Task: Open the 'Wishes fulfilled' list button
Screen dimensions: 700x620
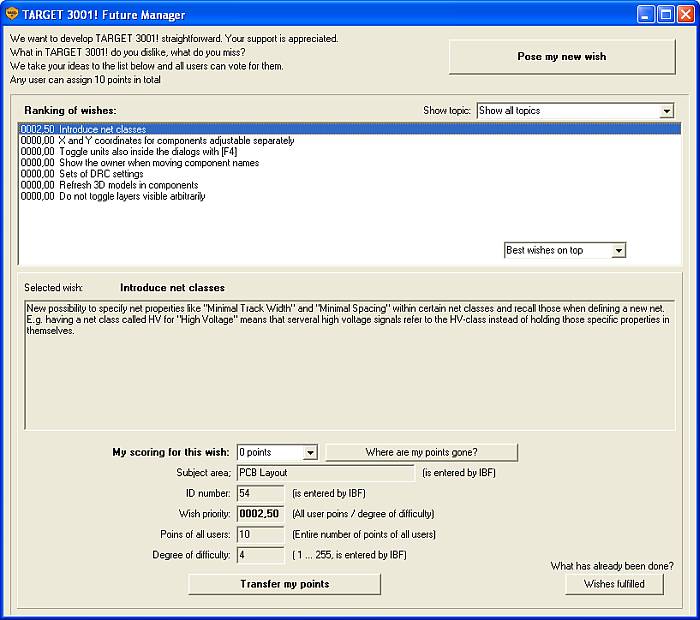Action: tap(614, 584)
